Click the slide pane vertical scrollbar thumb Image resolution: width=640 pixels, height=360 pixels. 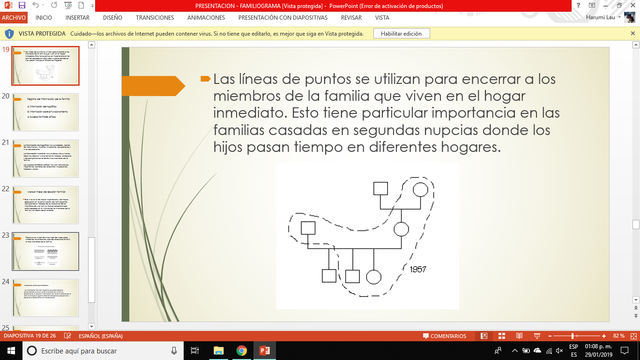(x=636, y=224)
